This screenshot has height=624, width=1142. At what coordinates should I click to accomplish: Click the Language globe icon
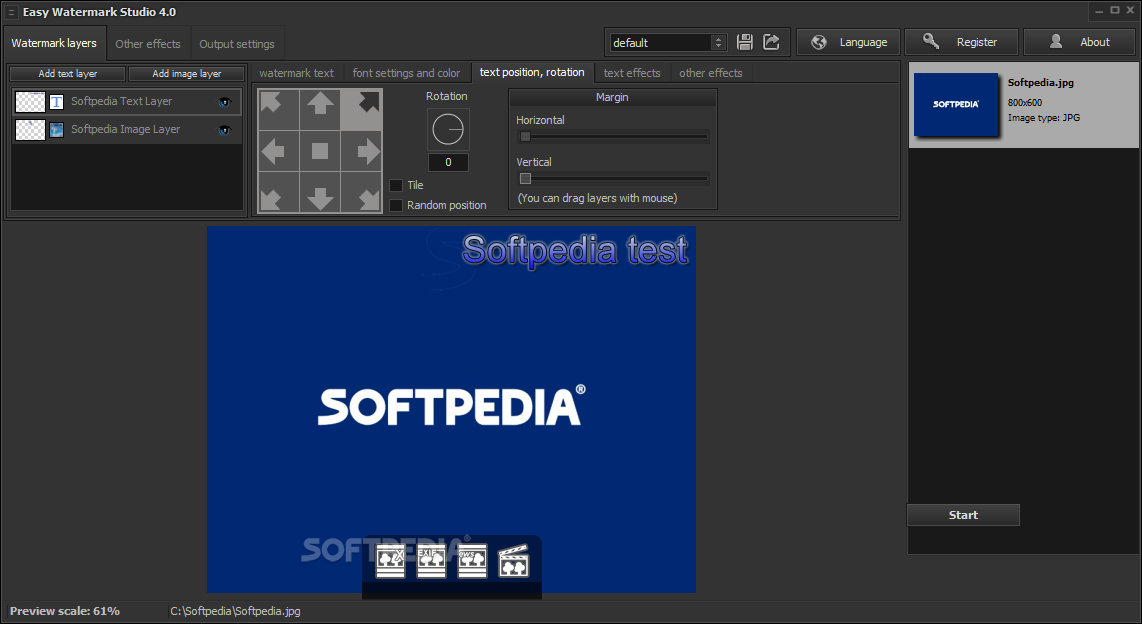[x=819, y=42]
